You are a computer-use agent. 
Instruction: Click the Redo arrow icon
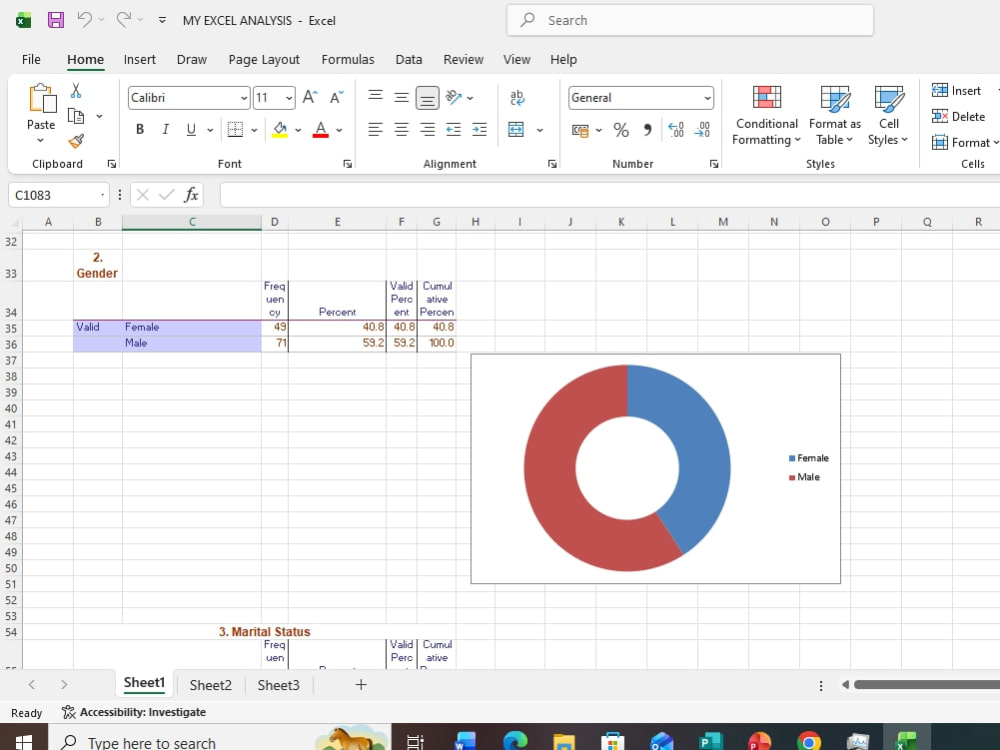point(124,20)
